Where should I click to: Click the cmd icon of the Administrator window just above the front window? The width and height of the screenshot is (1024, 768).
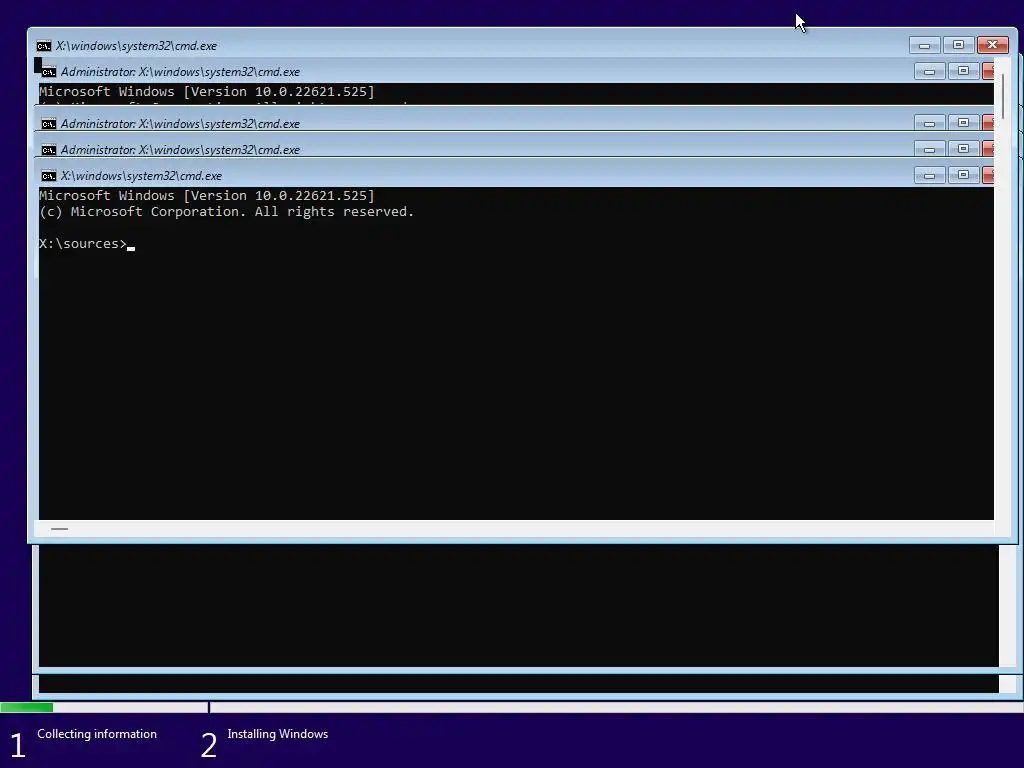(x=48, y=150)
